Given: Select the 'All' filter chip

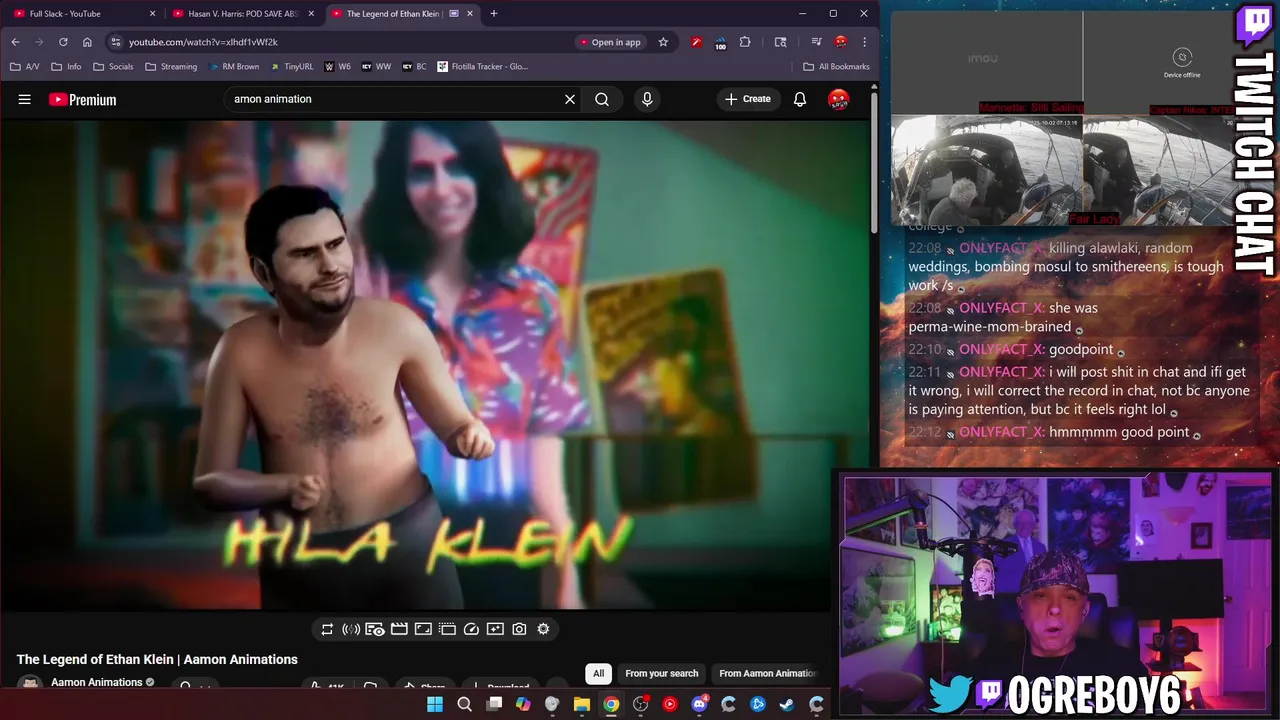Looking at the screenshot, I should coord(598,673).
